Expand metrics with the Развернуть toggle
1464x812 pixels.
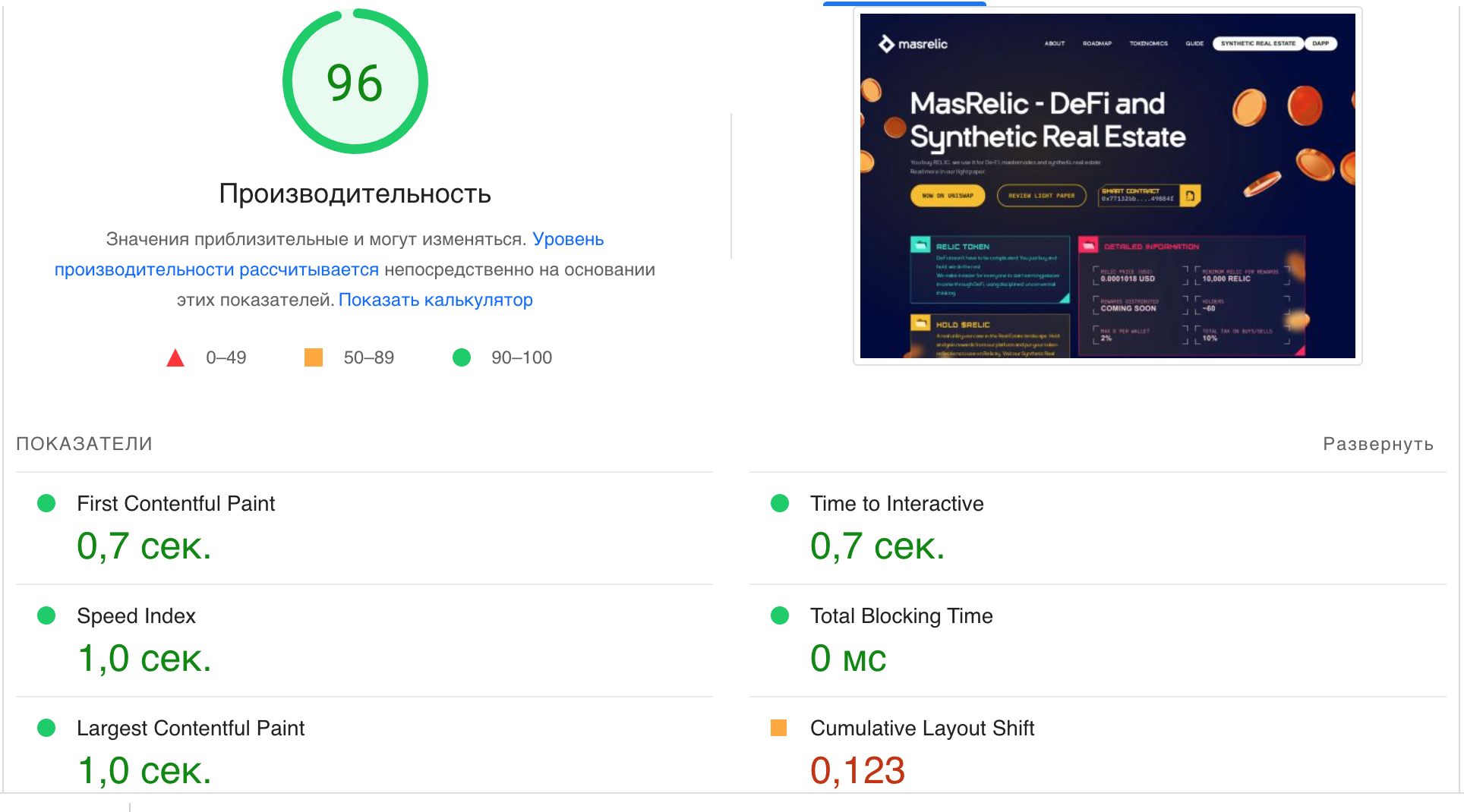(x=1377, y=444)
